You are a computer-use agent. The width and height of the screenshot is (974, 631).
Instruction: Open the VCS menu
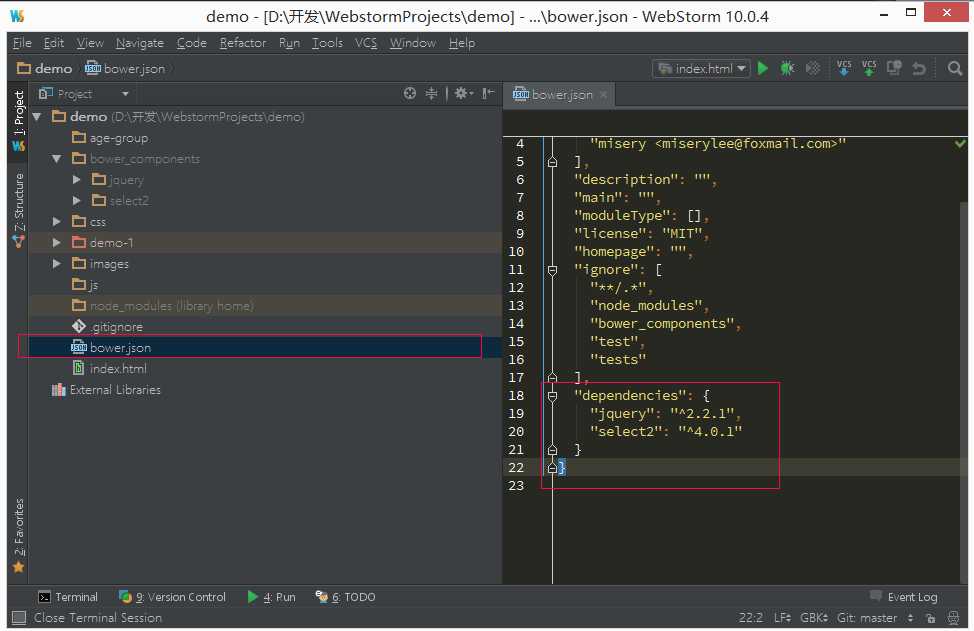tap(366, 43)
